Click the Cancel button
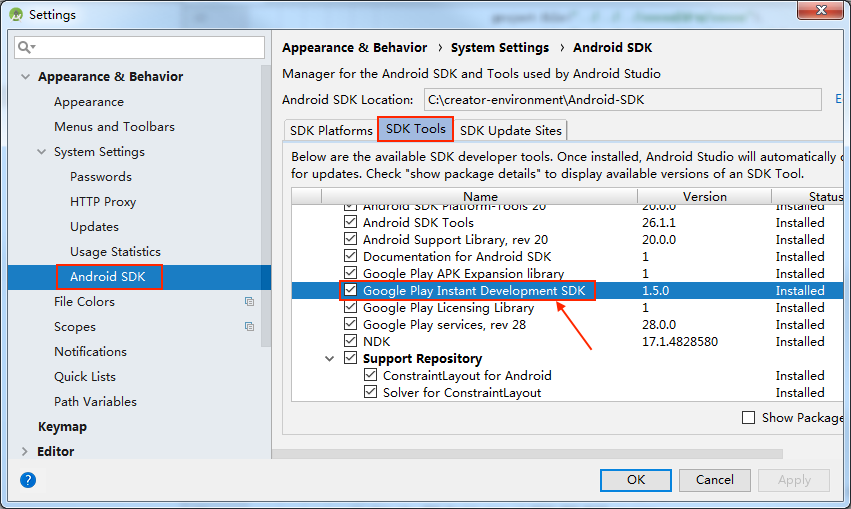 [715, 480]
